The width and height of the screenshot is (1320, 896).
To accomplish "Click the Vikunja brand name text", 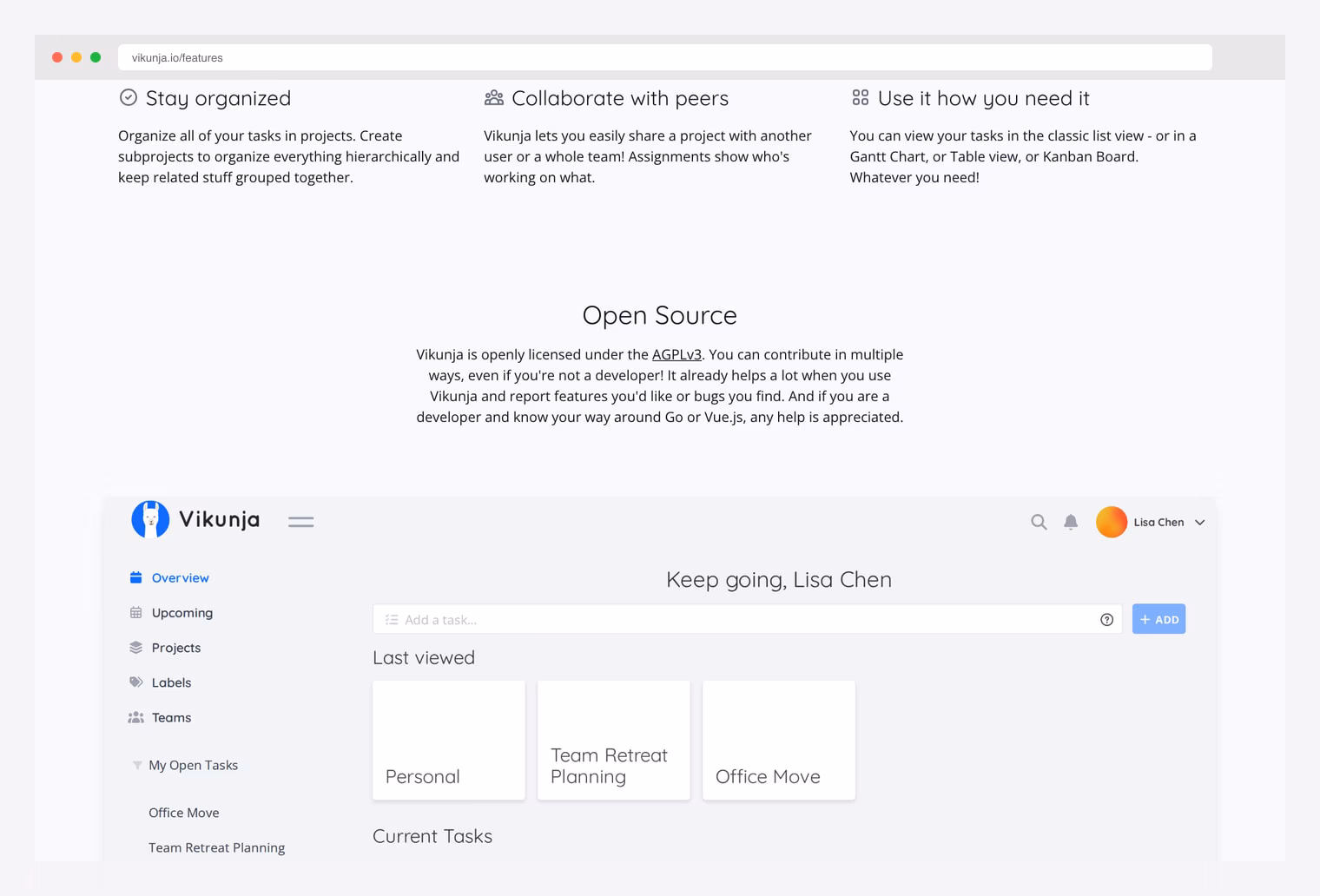I will pos(220,519).
